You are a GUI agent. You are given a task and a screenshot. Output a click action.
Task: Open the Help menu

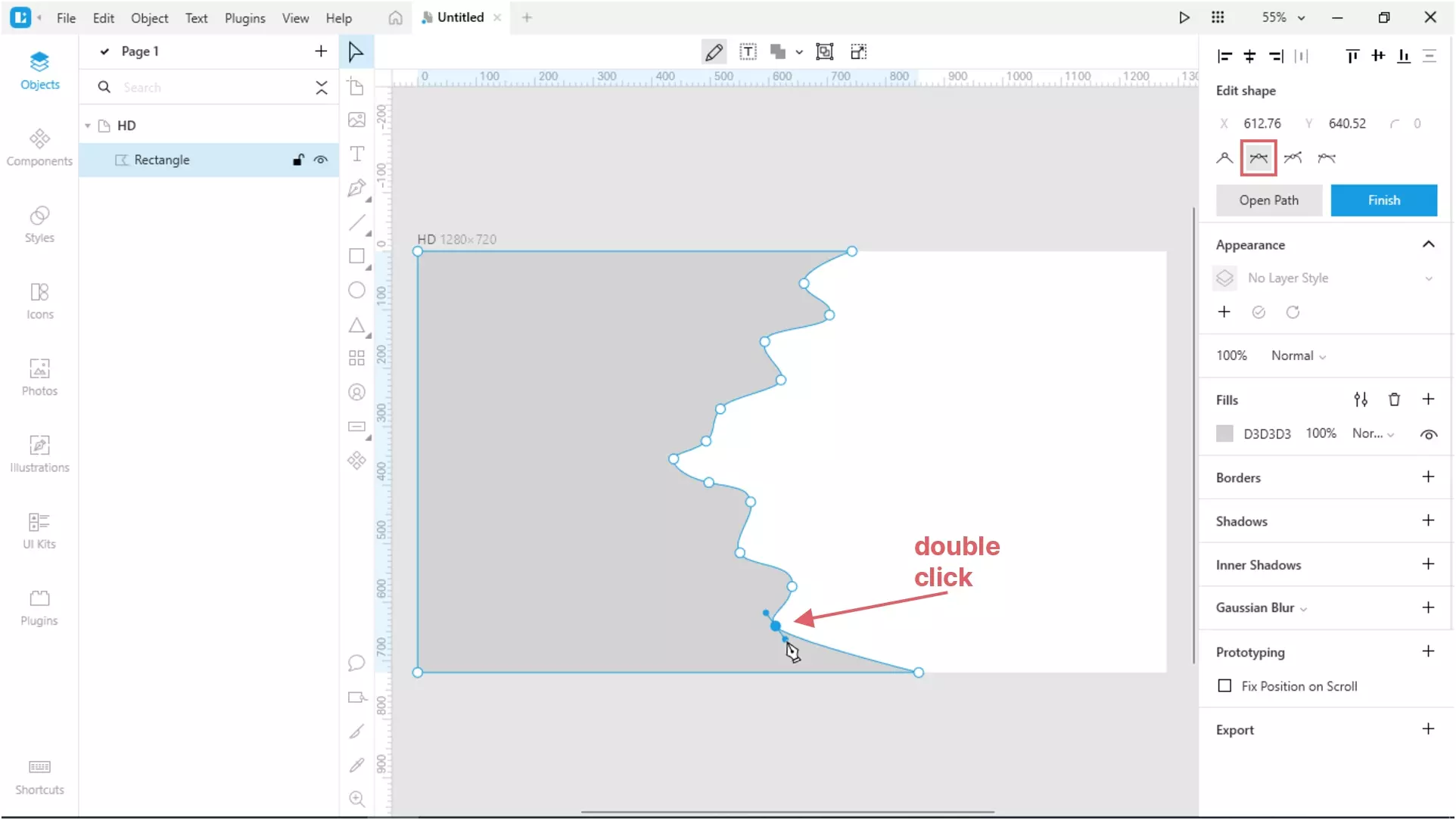point(338,18)
